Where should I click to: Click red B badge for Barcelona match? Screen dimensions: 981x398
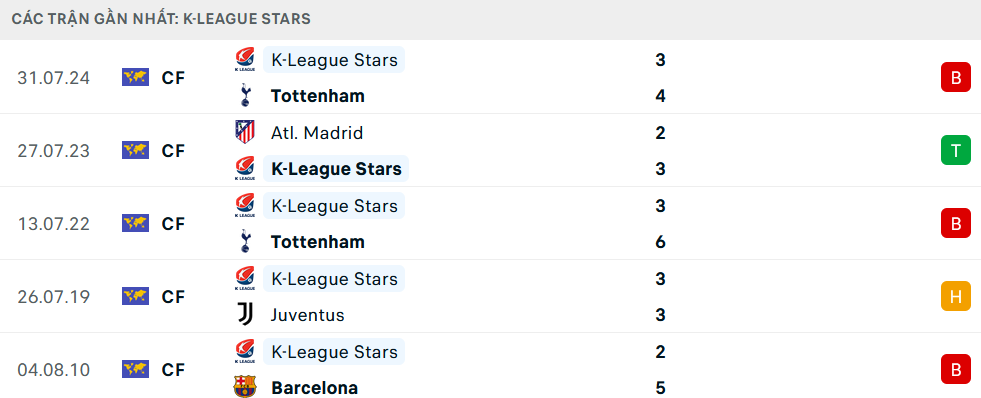click(x=955, y=369)
